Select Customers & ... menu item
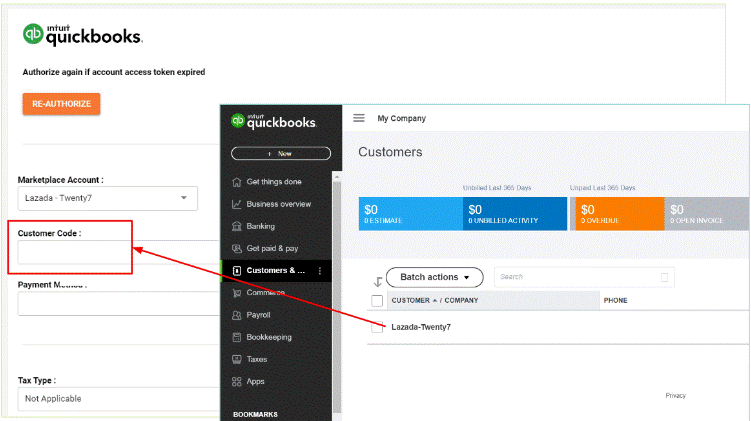751x421 pixels. click(275, 271)
